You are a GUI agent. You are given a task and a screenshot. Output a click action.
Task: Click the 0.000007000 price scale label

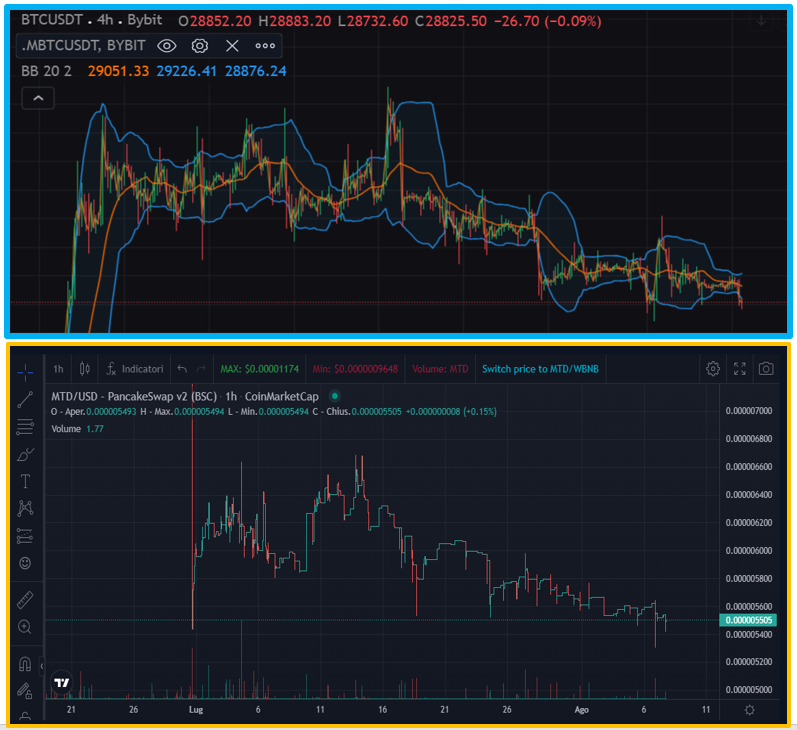749,411
